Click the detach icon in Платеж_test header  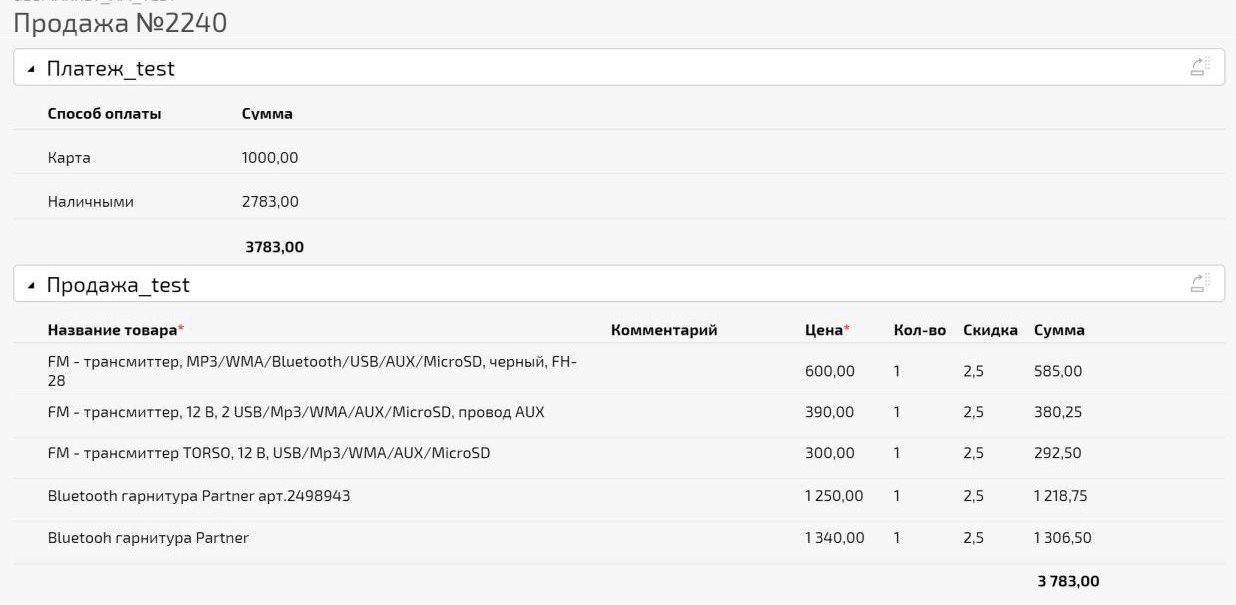[x=1200, y=68]
